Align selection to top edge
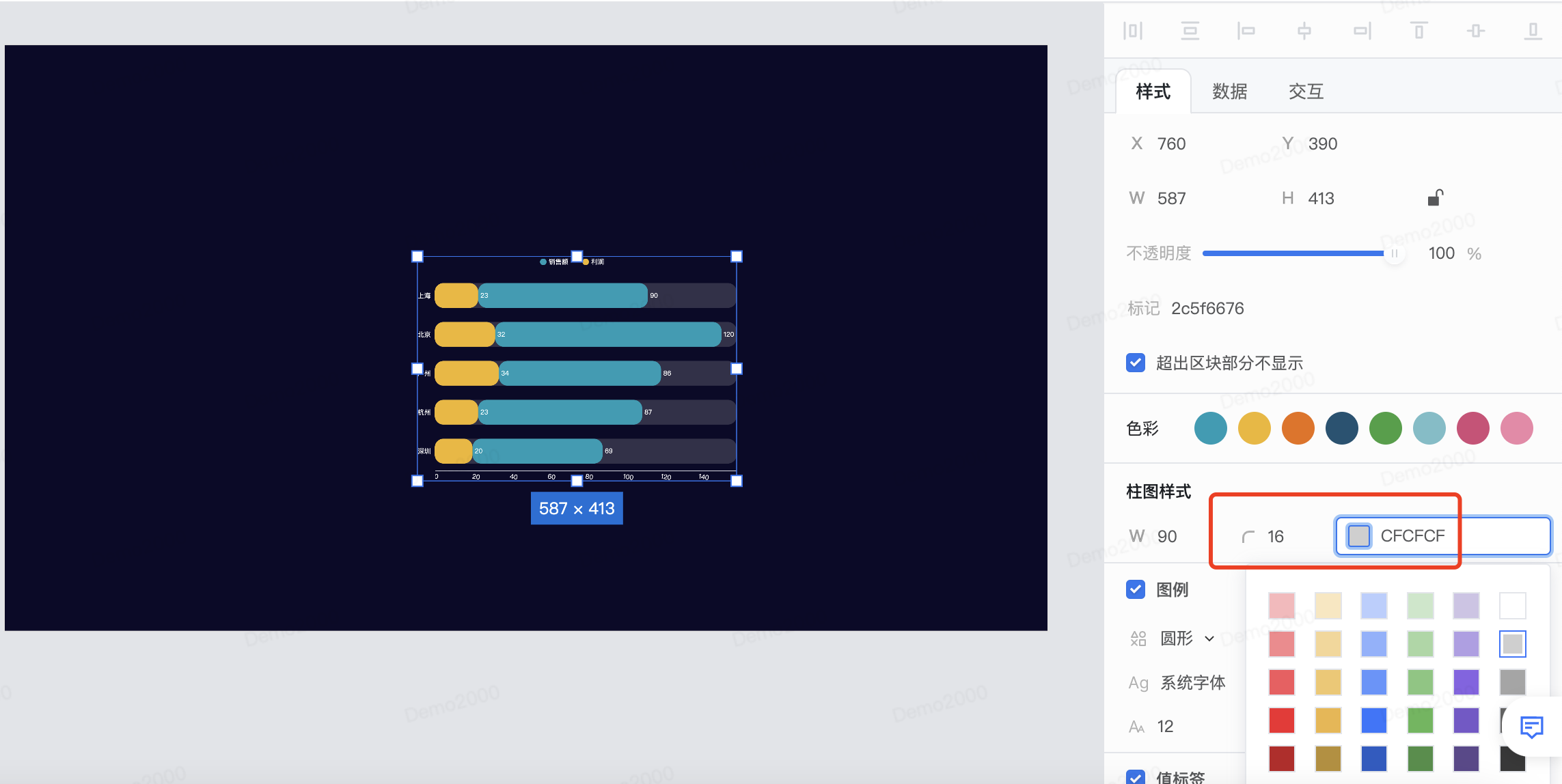 pos(1419,31)
